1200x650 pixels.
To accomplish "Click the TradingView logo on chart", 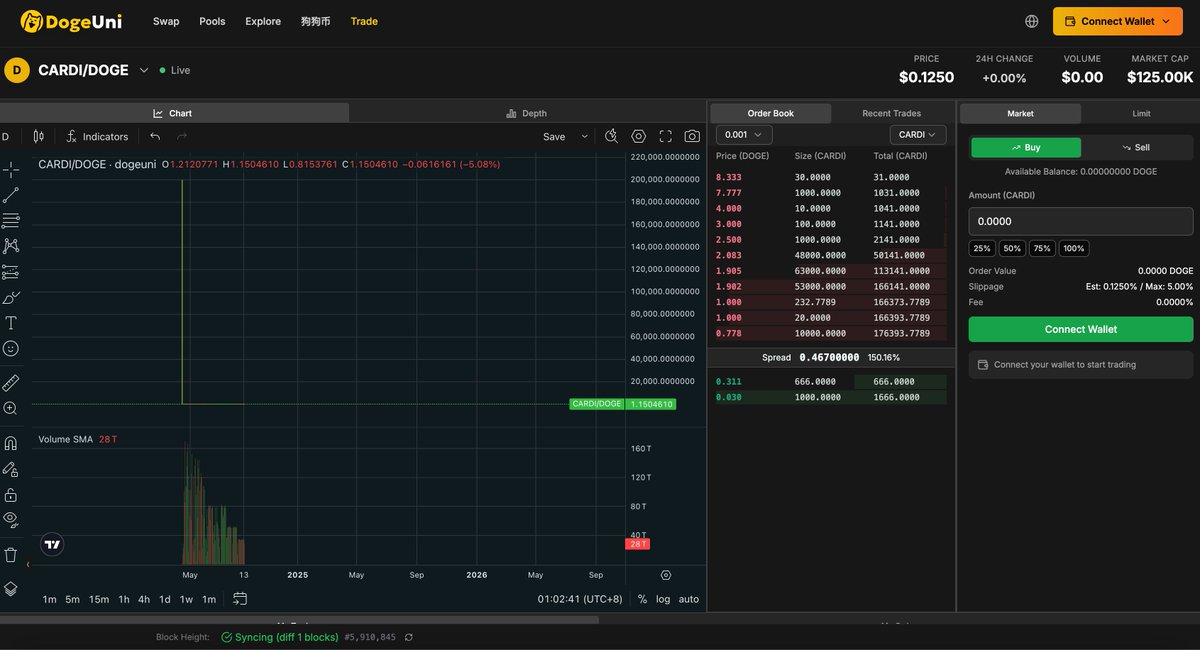I will point(53,545).
